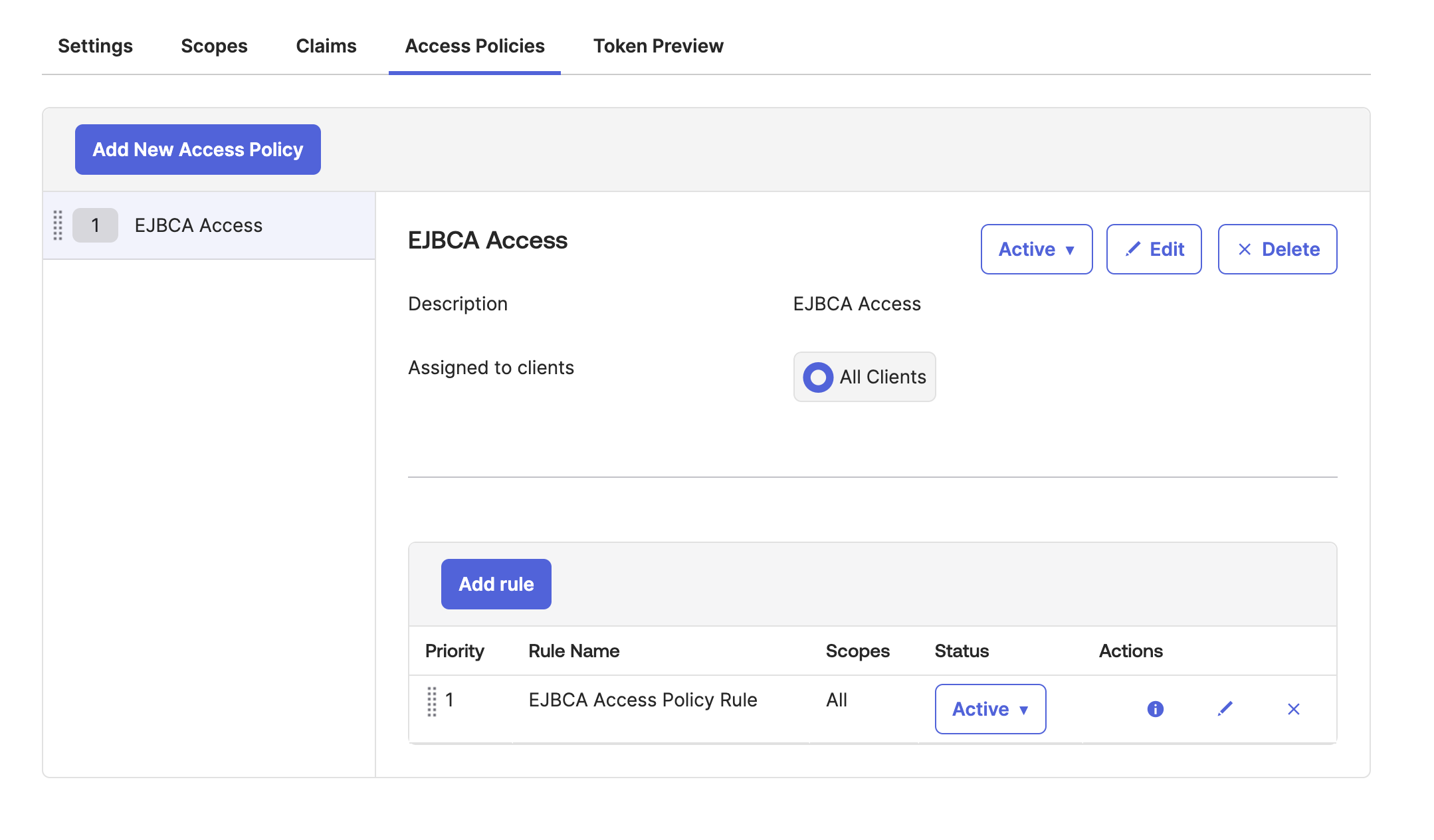Click the priority 1 badge in sidebar

(x=95, y=225)
